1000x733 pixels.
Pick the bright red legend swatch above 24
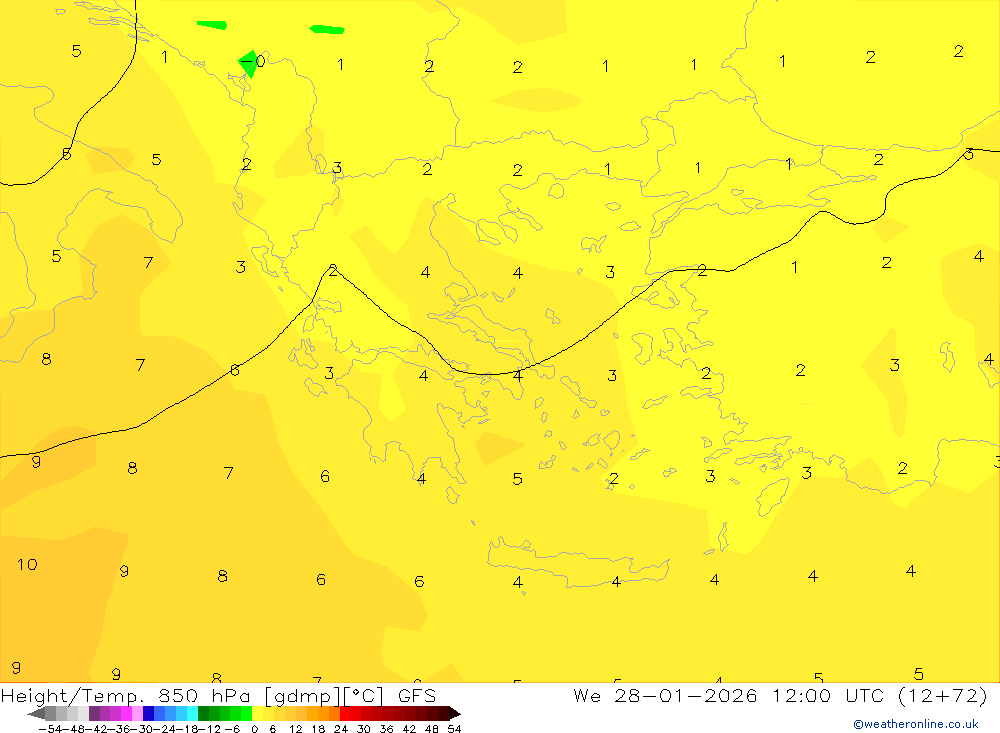[345, 713]
